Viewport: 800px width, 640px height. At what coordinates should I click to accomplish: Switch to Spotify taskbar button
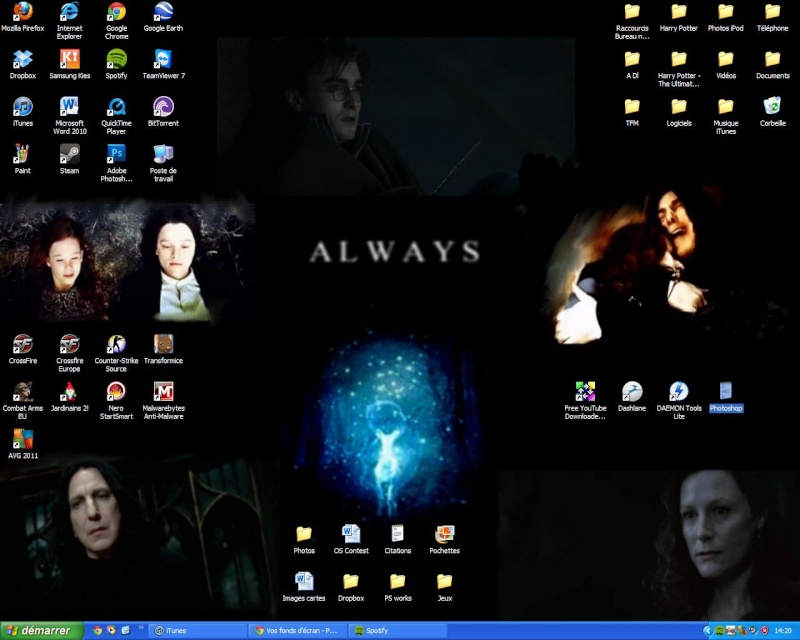pos(398,631)
